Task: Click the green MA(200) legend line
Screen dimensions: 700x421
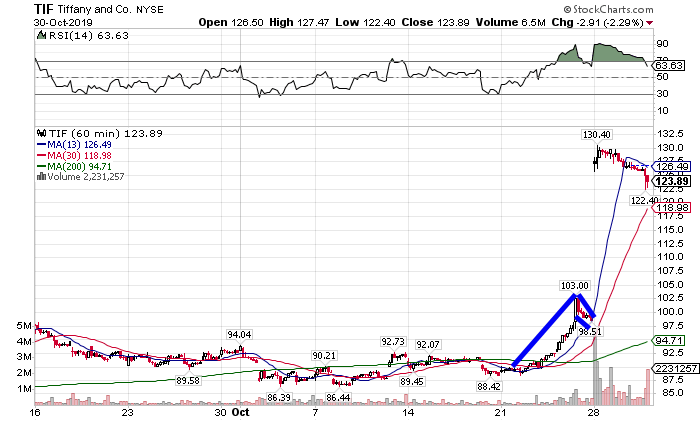Action: click(42, 167)
